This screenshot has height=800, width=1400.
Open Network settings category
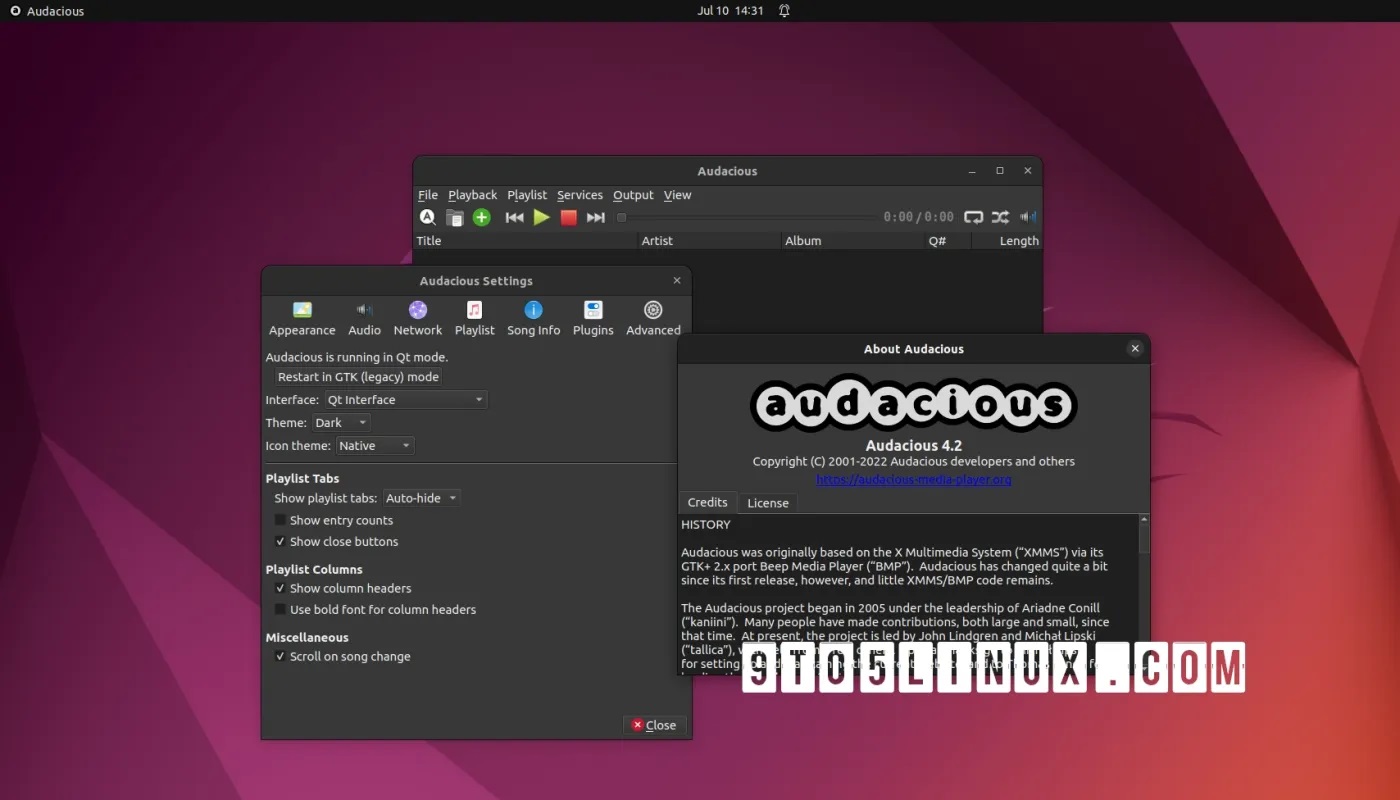click(418, 319)
